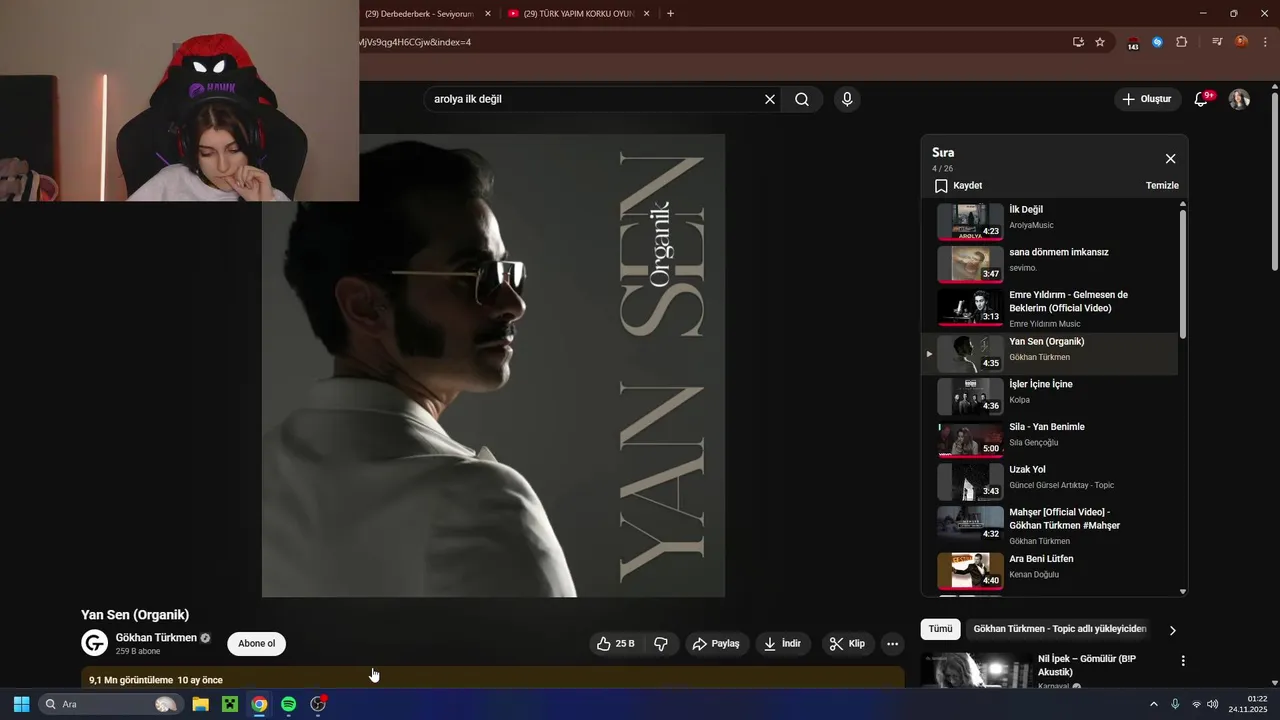Select Gökhan Türkmen - Topic filter chip

(x=1060, y=629)
